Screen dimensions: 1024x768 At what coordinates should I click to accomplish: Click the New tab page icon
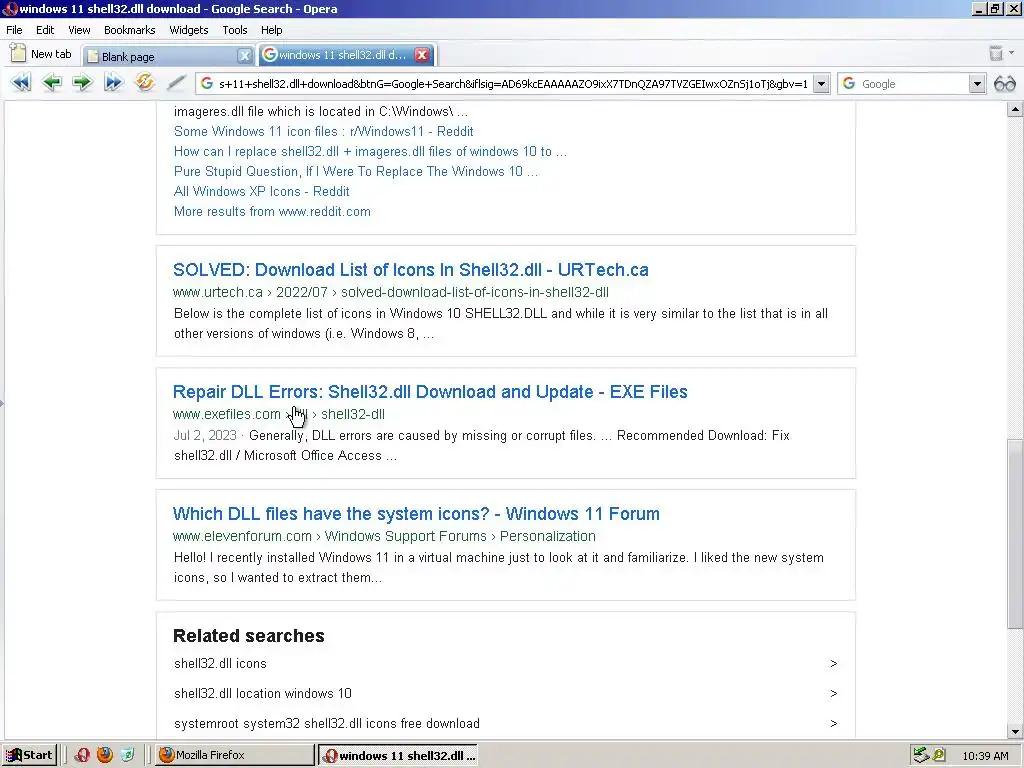tap(18, 54)
